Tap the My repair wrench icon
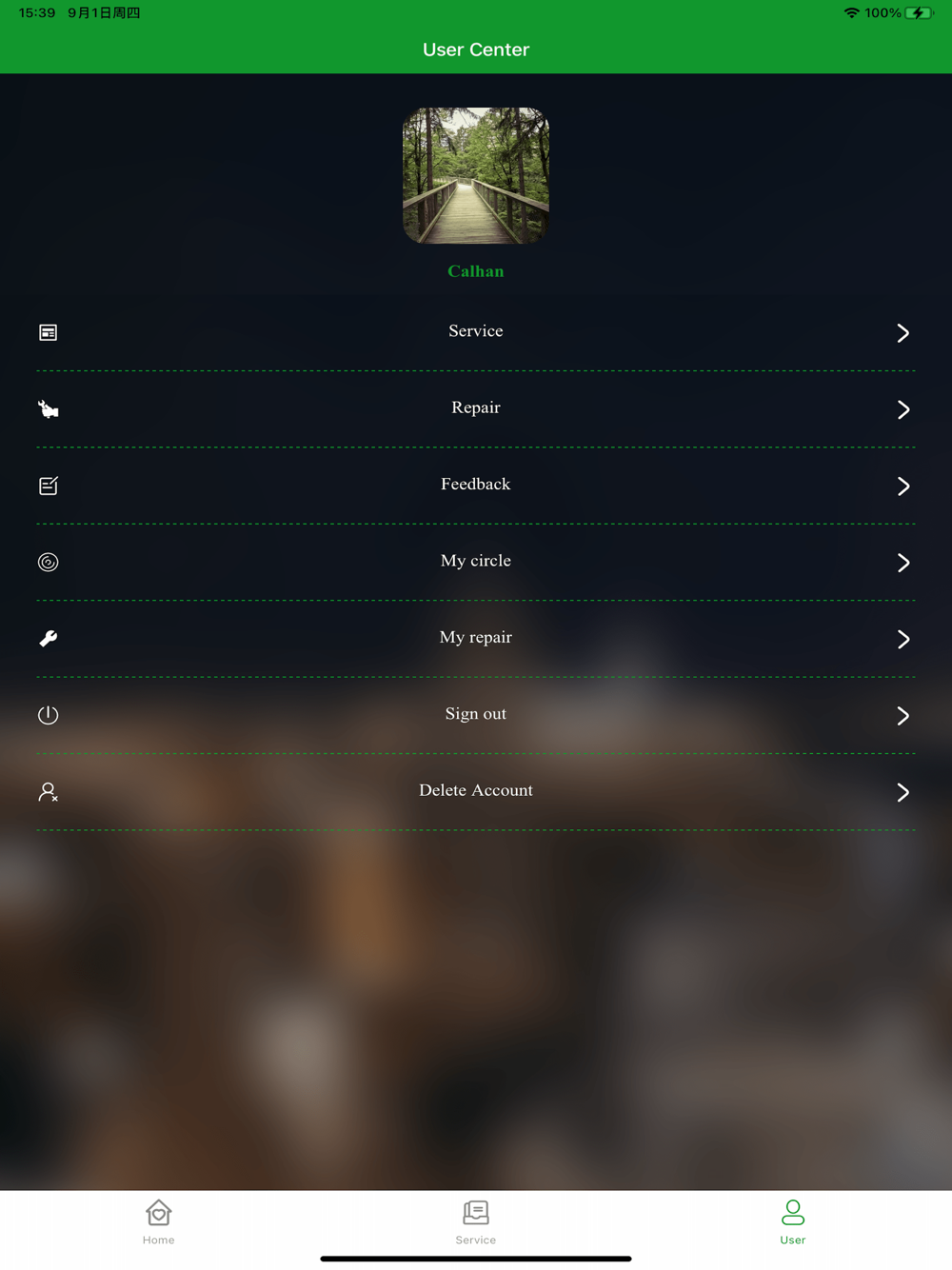 pos(48,639)
